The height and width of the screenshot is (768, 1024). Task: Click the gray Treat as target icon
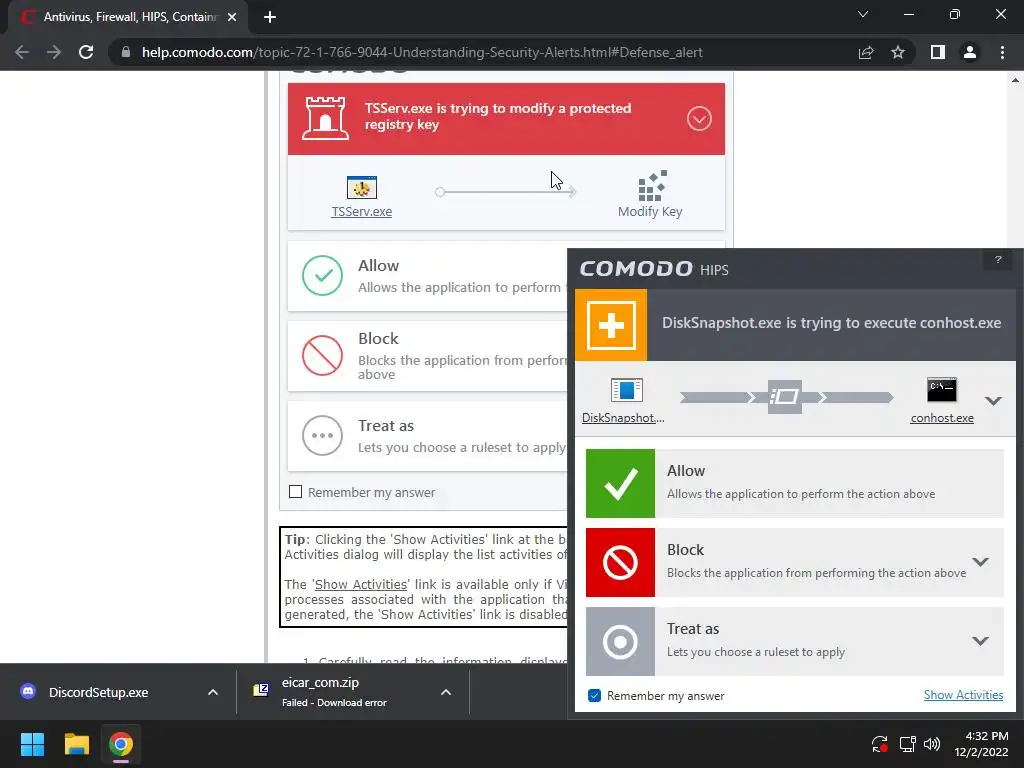coord(620,641)
